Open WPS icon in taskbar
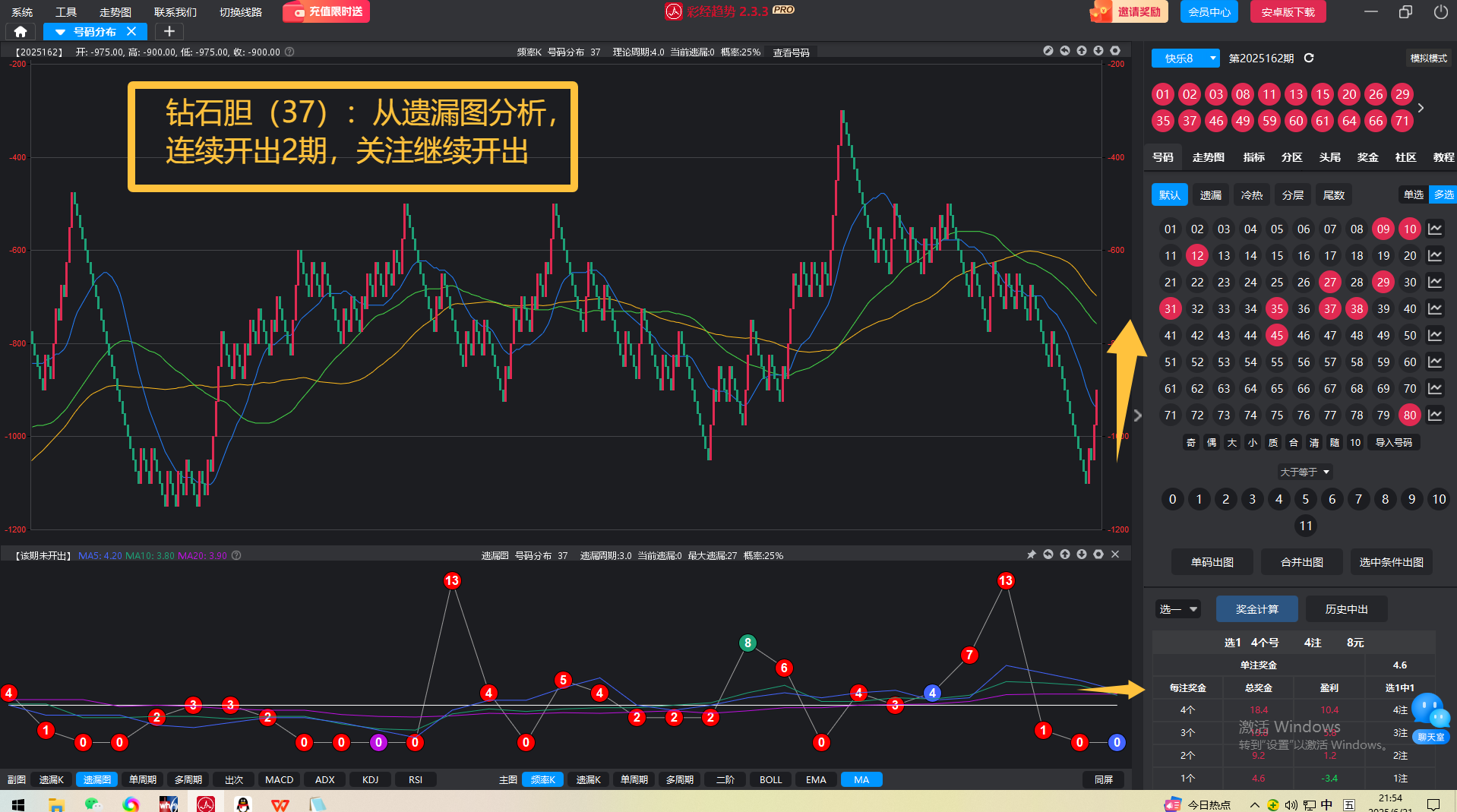The height and width of the screenshot is (812, 1457). tap(280, 804)
